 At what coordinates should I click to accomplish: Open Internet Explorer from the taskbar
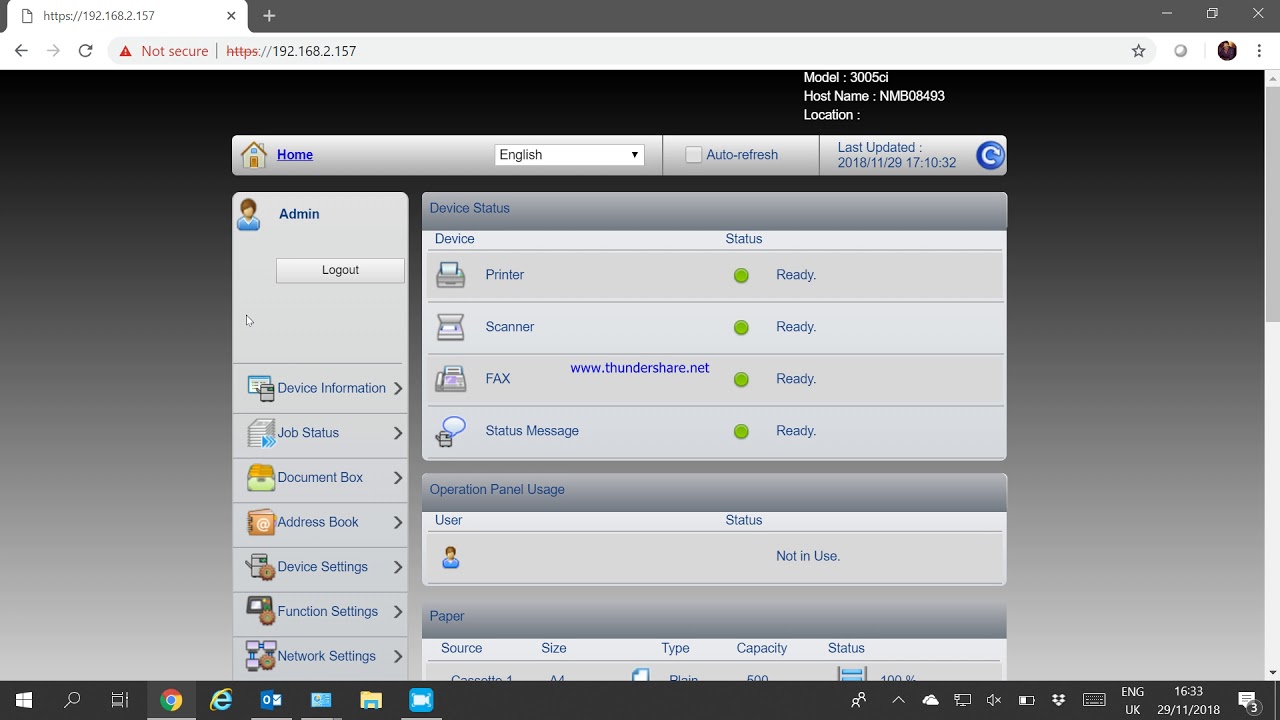221,700
